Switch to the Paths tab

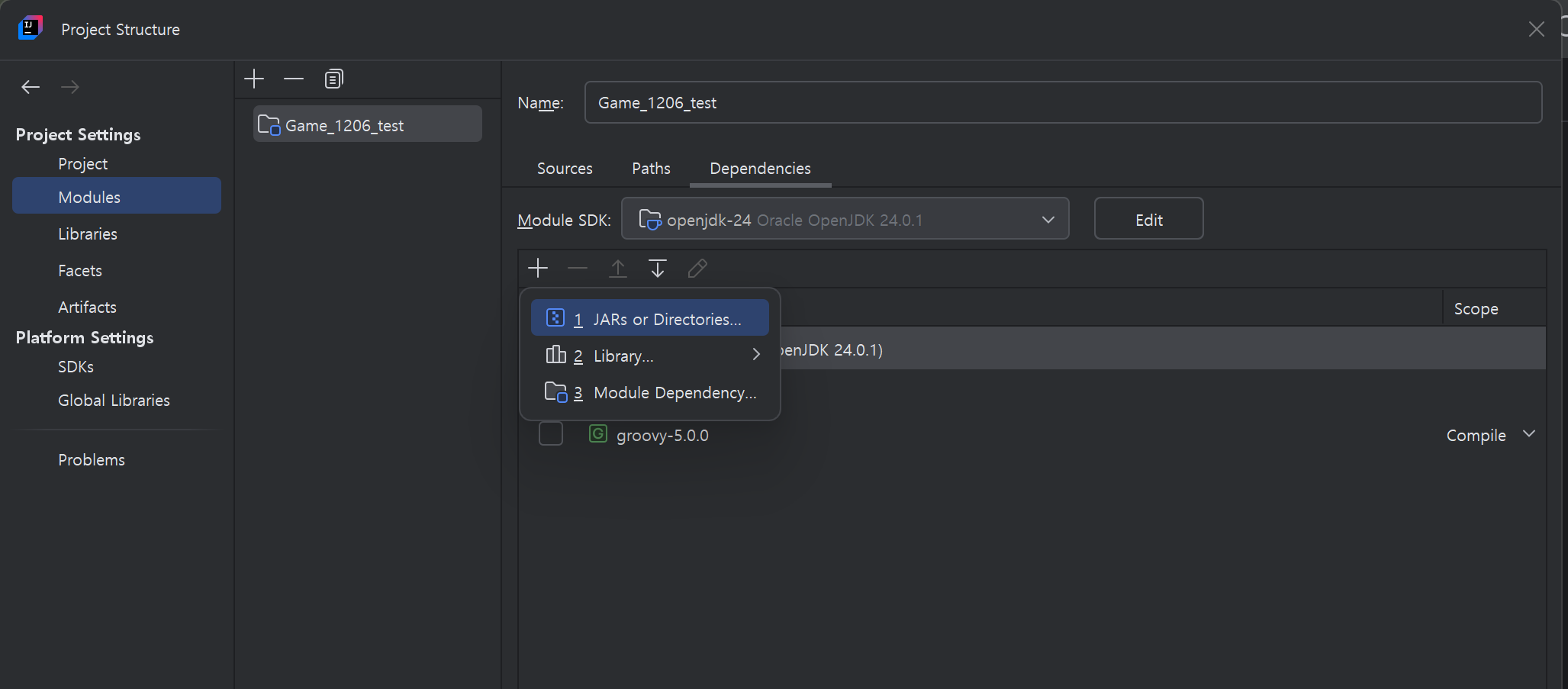pos(651,169)
